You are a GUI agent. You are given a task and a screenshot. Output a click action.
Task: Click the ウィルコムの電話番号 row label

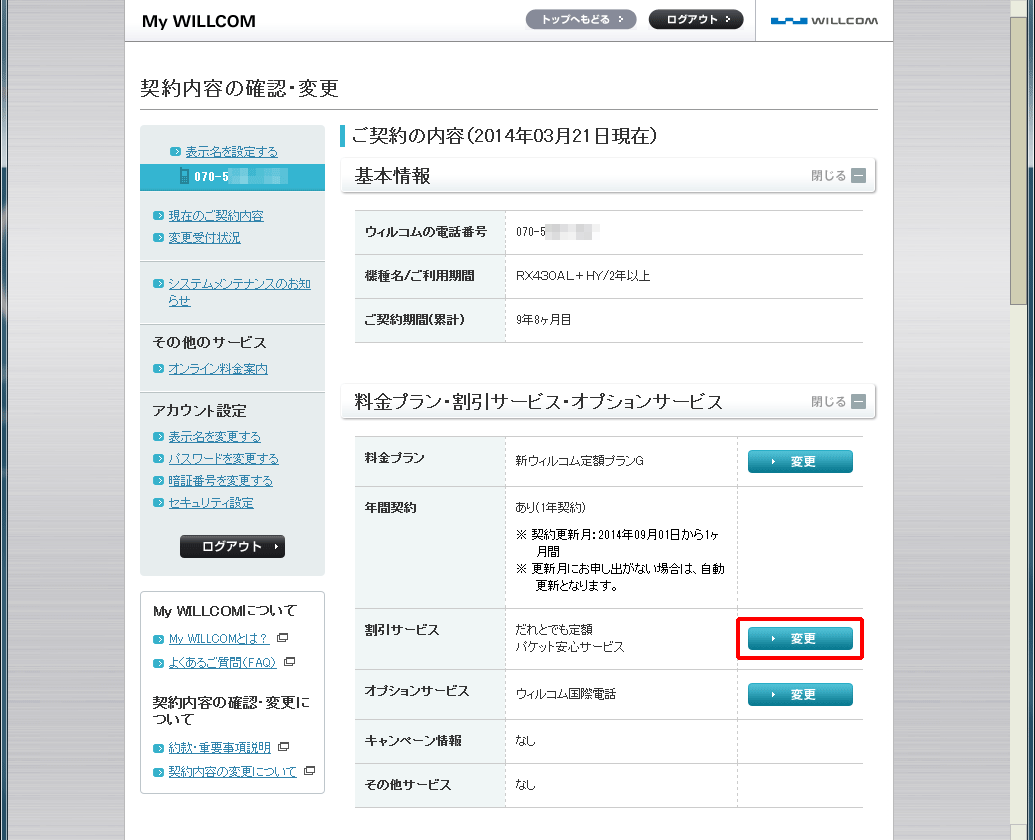coord(426,232)
